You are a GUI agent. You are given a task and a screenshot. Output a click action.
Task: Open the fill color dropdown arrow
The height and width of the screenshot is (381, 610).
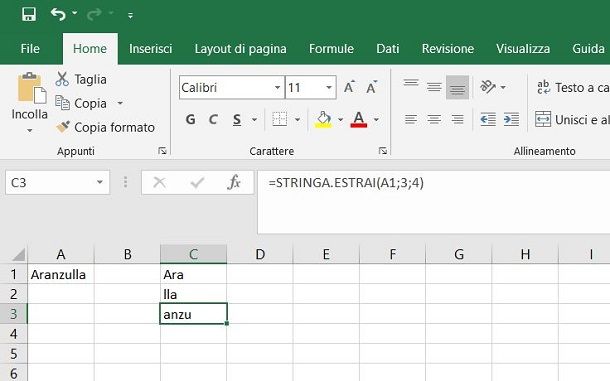(x=340, y=119)
